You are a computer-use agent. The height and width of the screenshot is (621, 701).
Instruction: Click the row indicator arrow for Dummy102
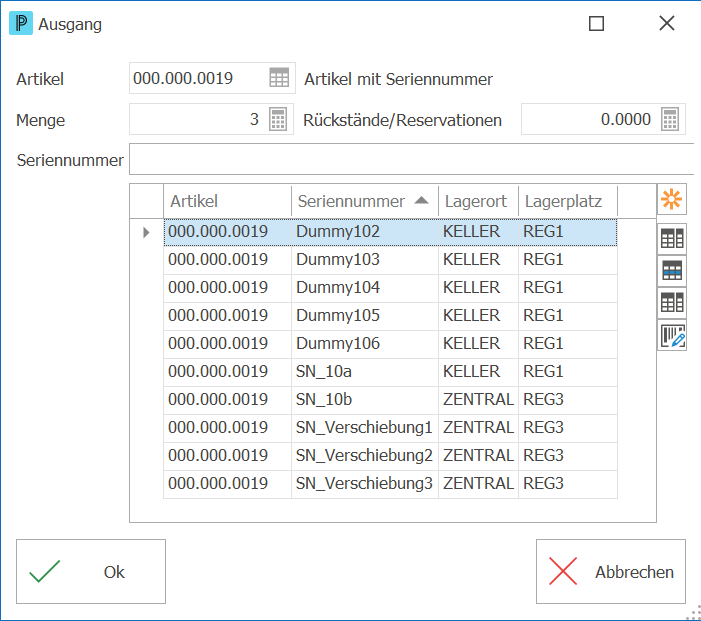pyautogui.click(x=146, y=232)
